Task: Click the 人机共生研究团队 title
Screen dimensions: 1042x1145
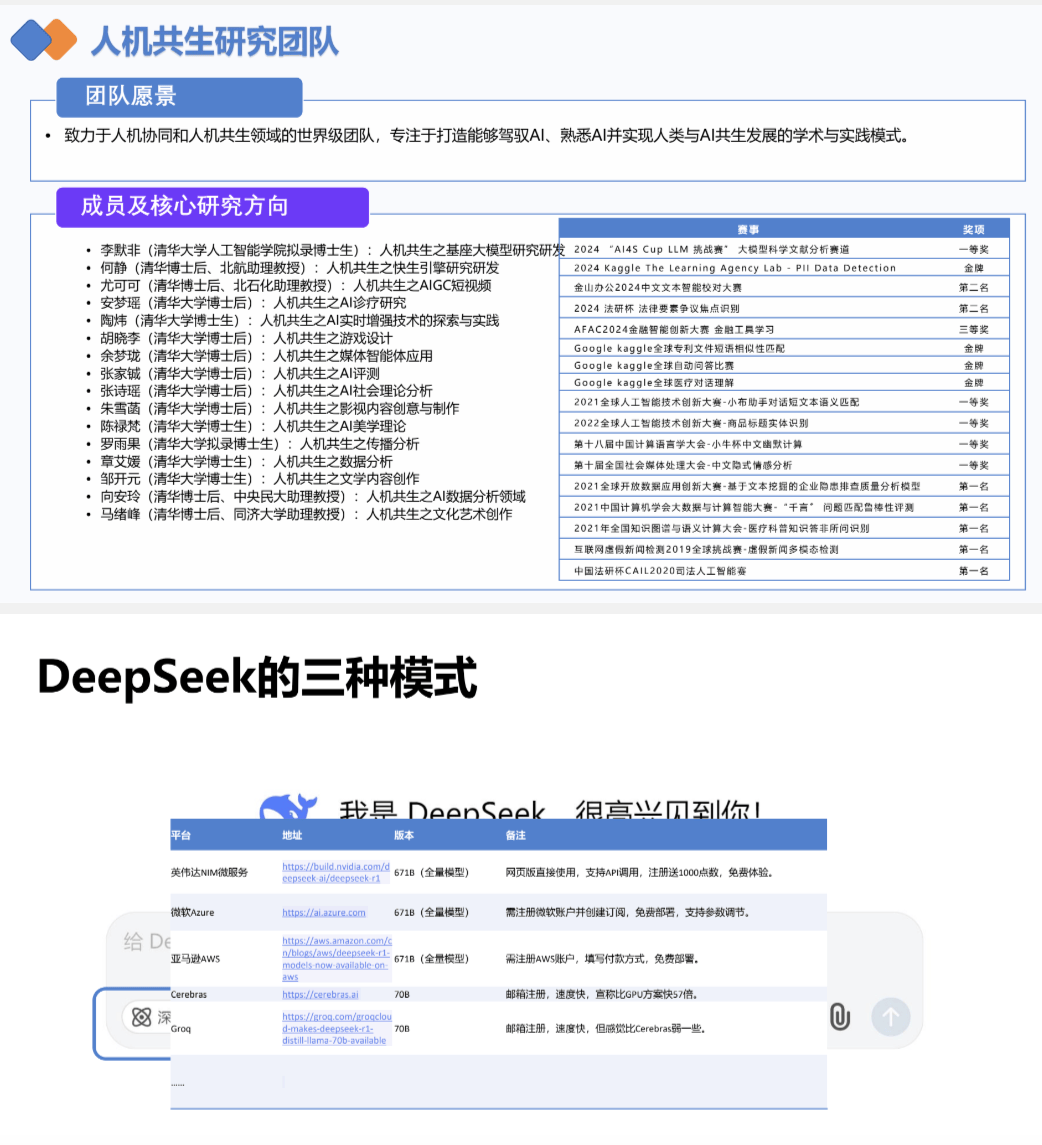Action: [215, 41]
